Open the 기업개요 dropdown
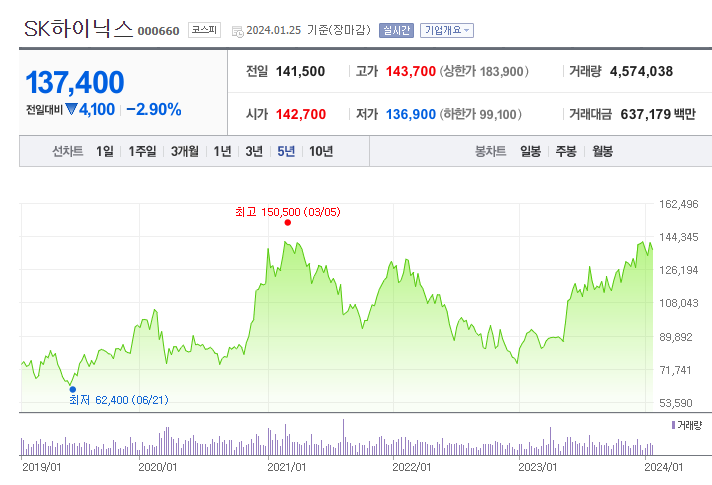 pyautogui.click(x=447, y=30)
